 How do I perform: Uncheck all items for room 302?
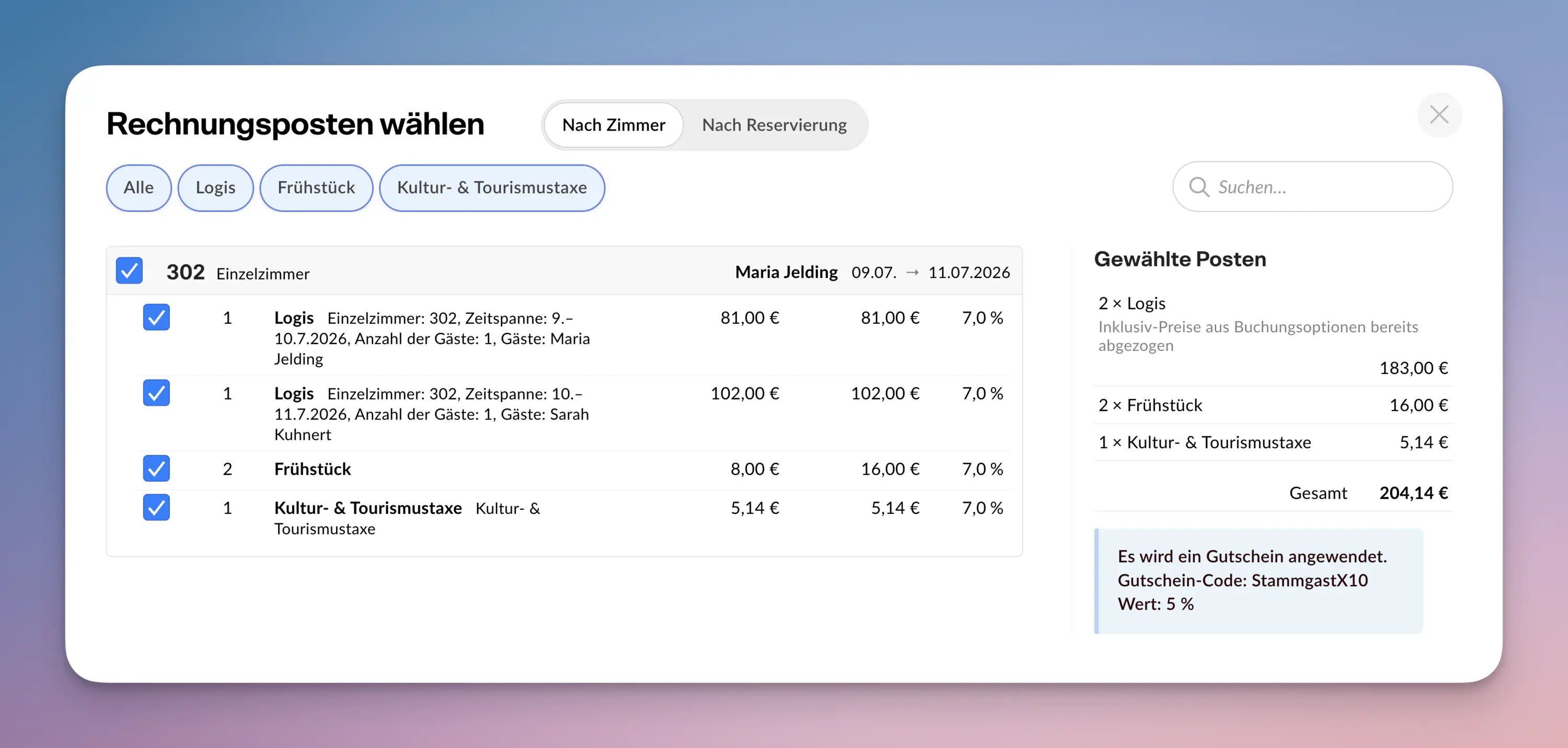coord(129,271)
